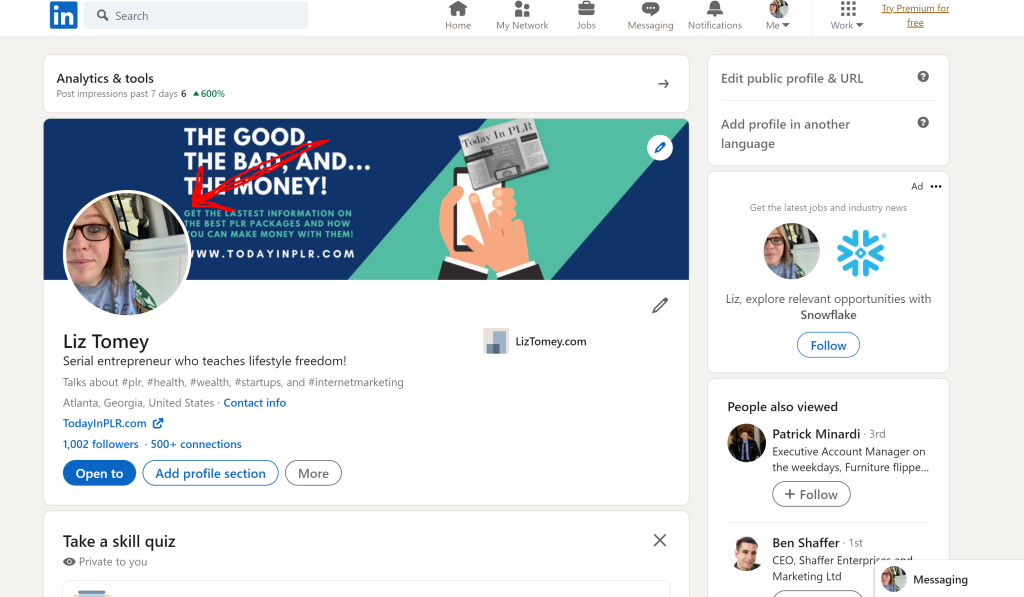1024x597 pixels.
Task: Open the Analytics & tools arrow
Action: 664,84
